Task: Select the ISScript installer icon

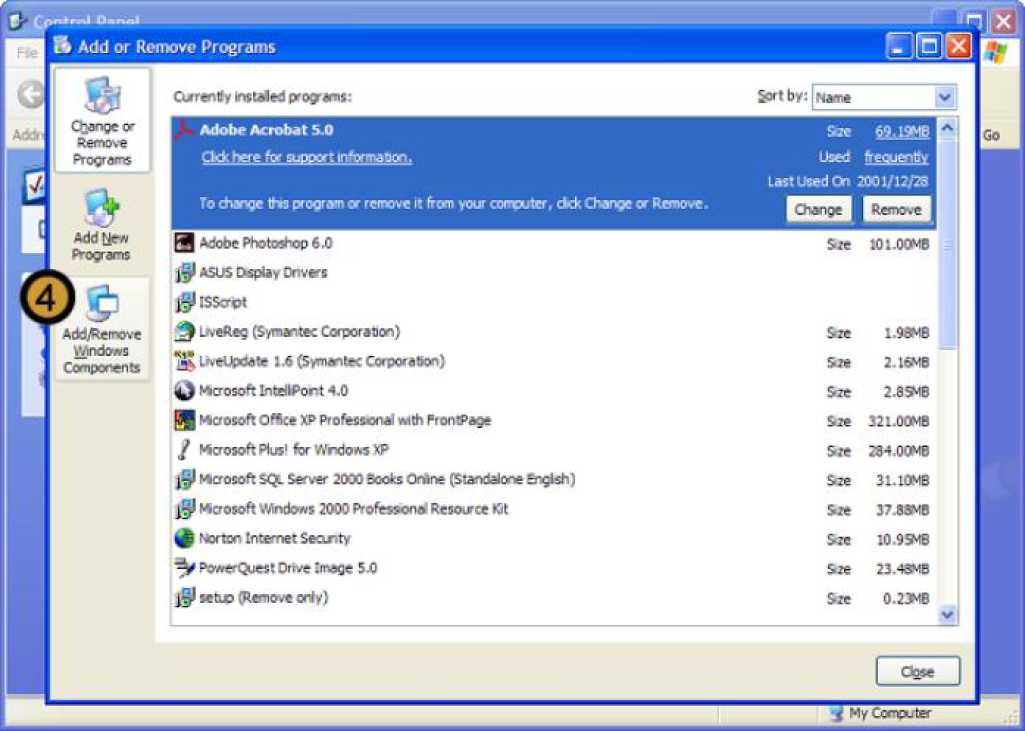Action: tap(184, 302)
